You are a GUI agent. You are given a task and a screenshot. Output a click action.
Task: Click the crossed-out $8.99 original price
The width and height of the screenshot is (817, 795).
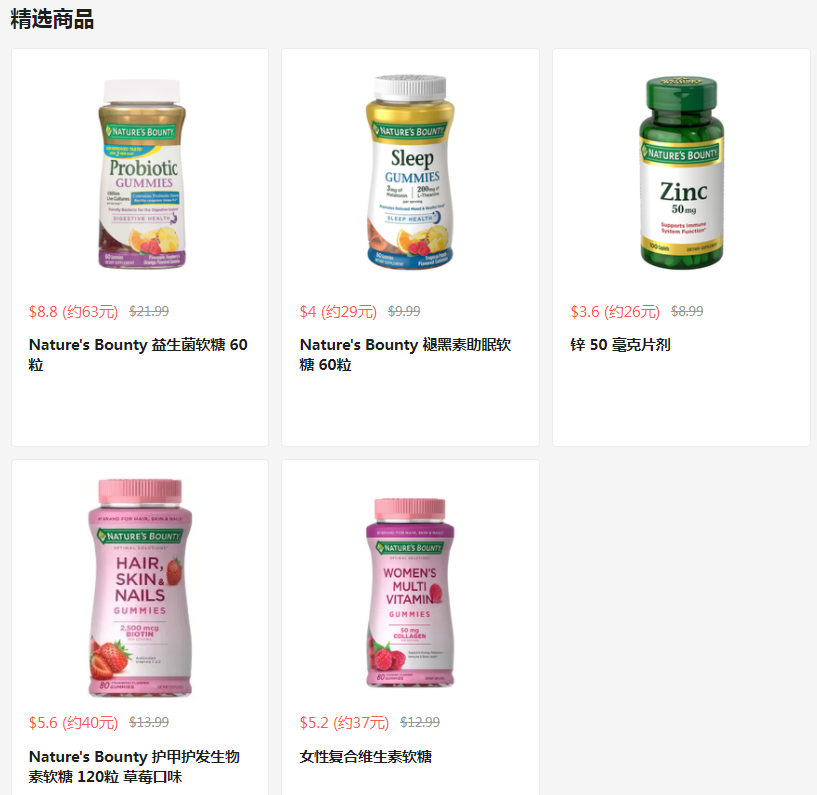pyautogui.click(x=687, y=311)
